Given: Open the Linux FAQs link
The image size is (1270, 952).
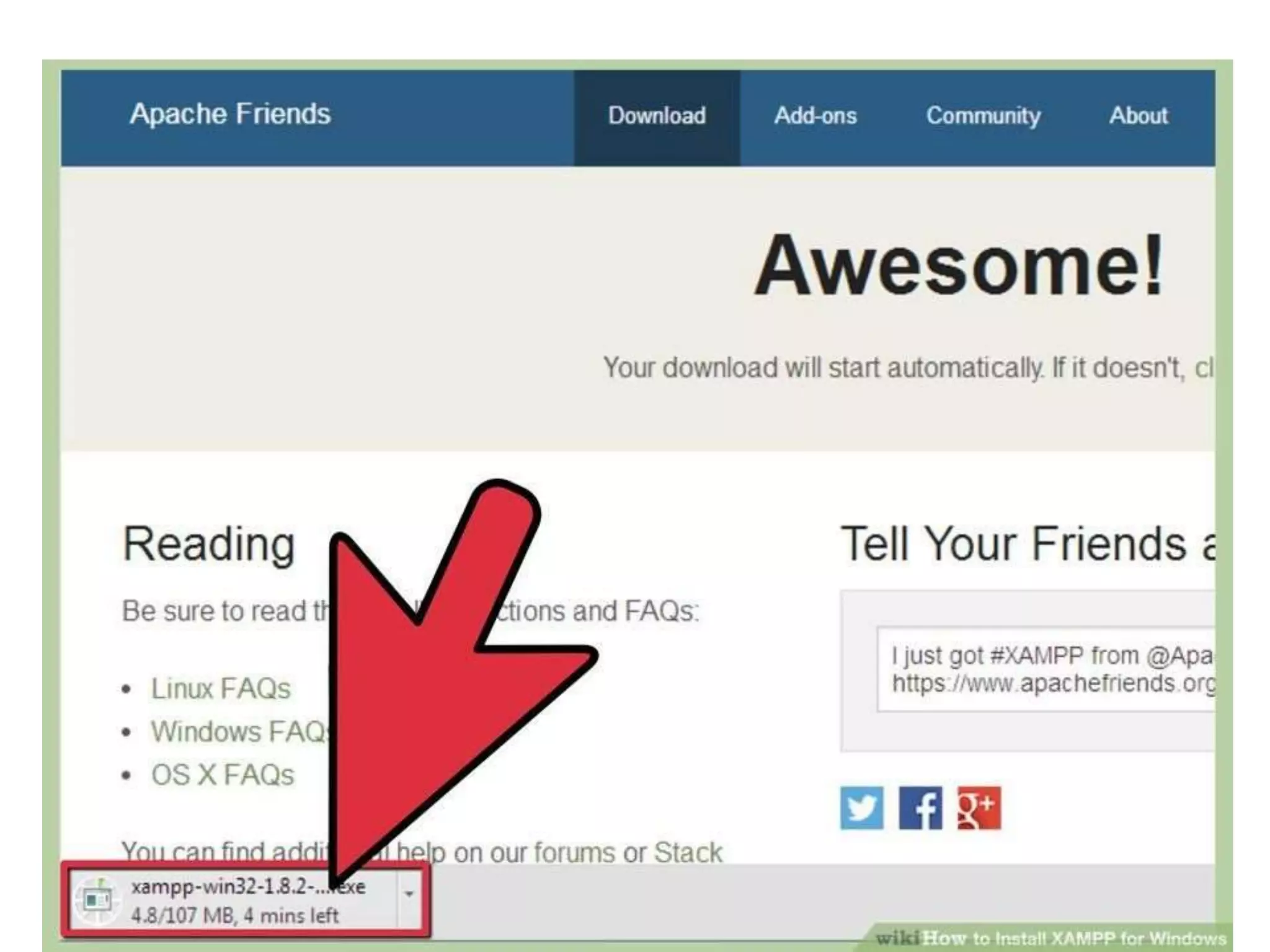Looking at the screenshot, I should [221, 689].
